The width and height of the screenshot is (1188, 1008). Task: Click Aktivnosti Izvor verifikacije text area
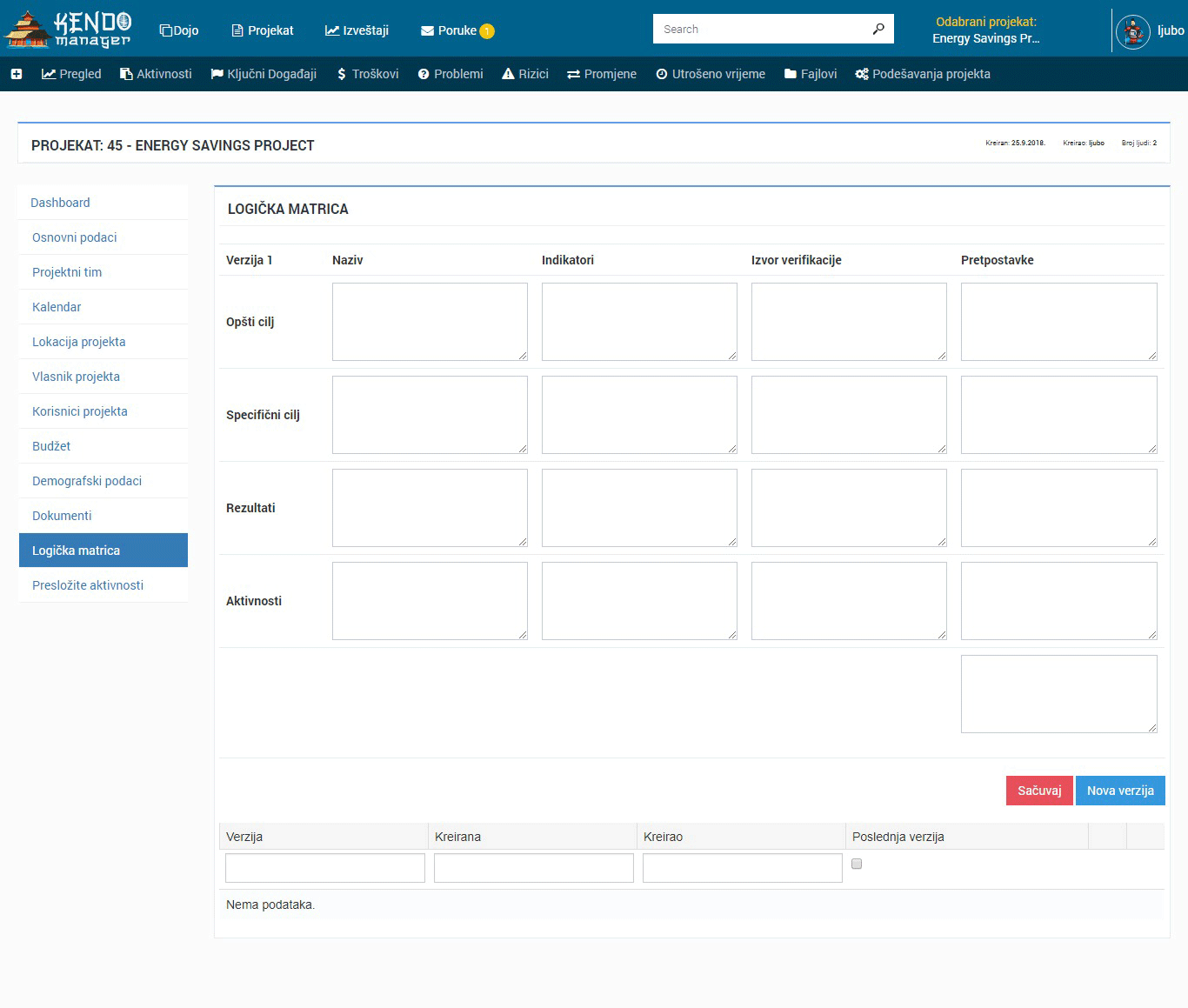pos(849,601)
